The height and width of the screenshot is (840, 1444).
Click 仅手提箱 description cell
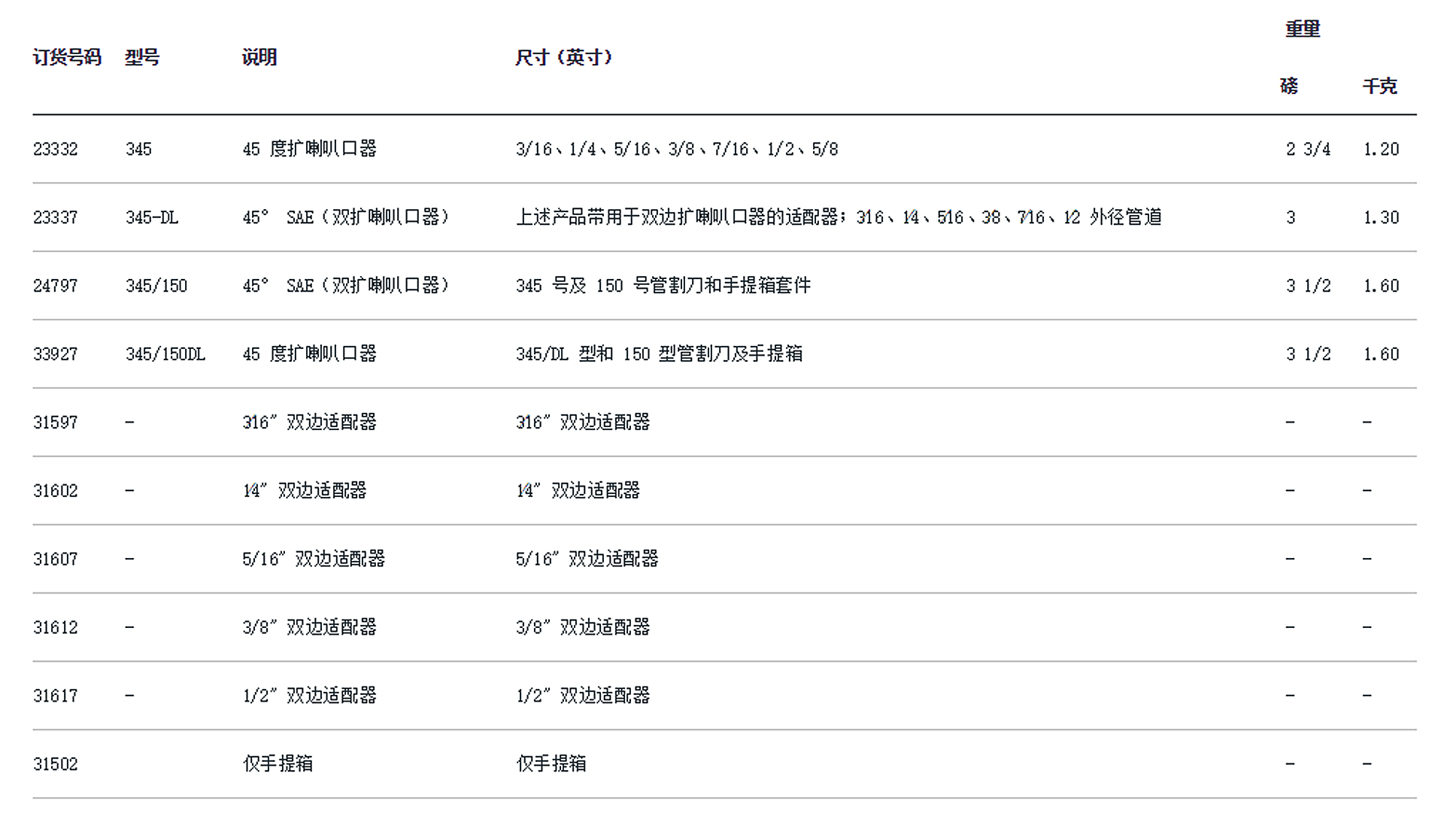point(278,765)
